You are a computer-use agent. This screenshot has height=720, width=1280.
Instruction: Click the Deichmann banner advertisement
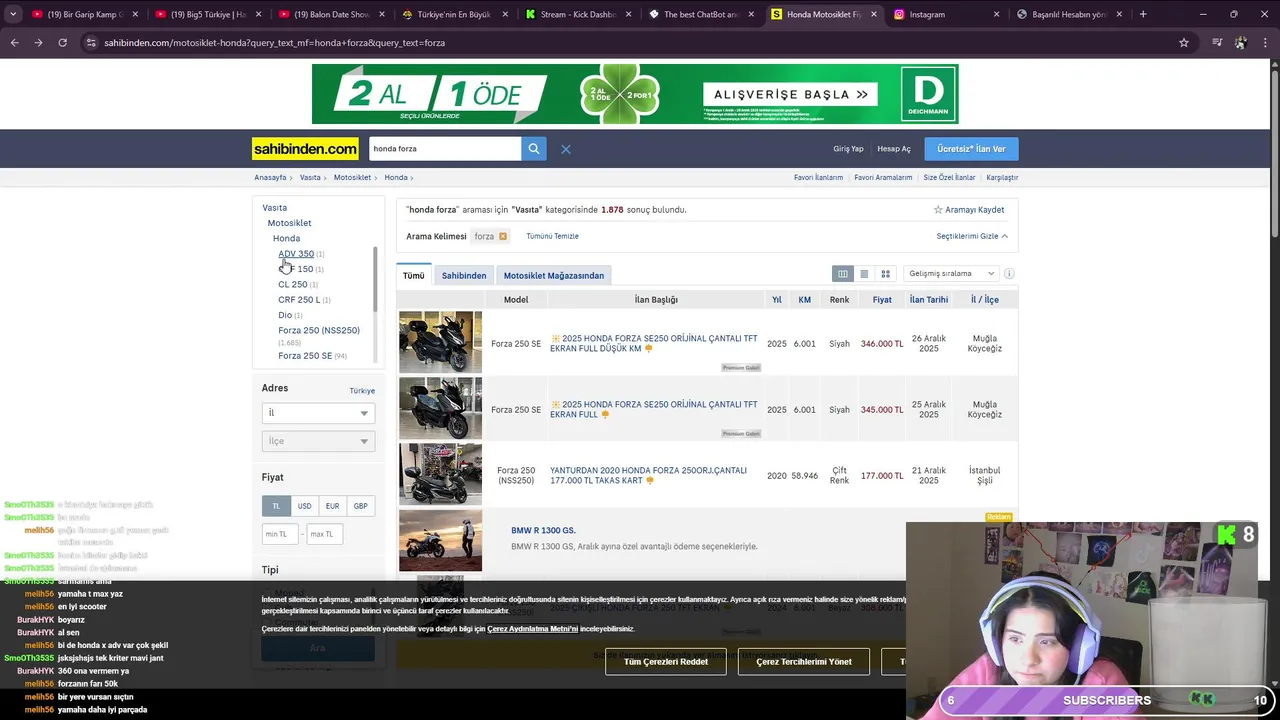pyautogui.click(x=635, y=94)
